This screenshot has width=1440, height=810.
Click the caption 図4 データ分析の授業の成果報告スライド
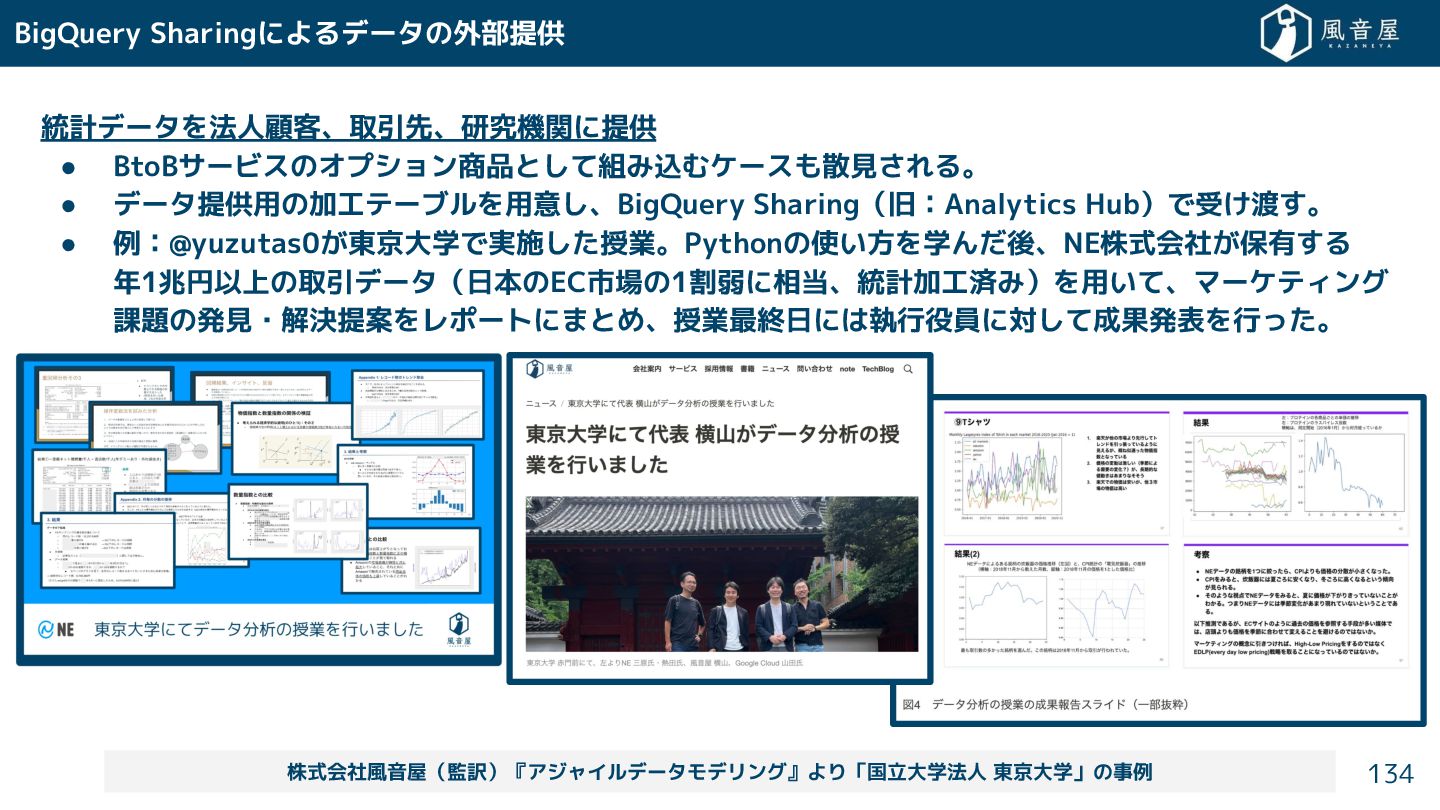point(1045,704)
